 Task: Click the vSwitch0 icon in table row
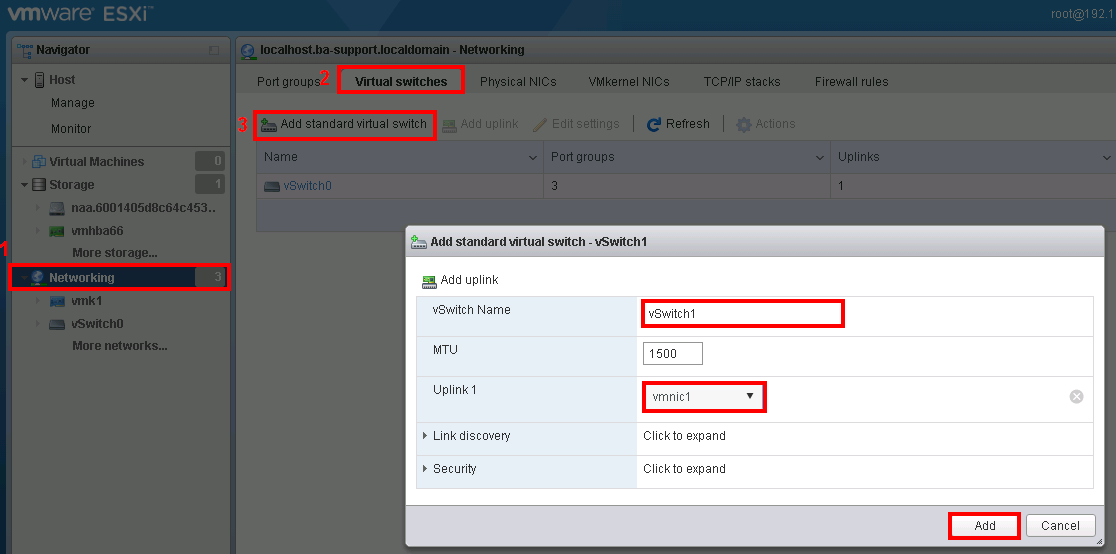pyautogui.click(x=272, y=186)
